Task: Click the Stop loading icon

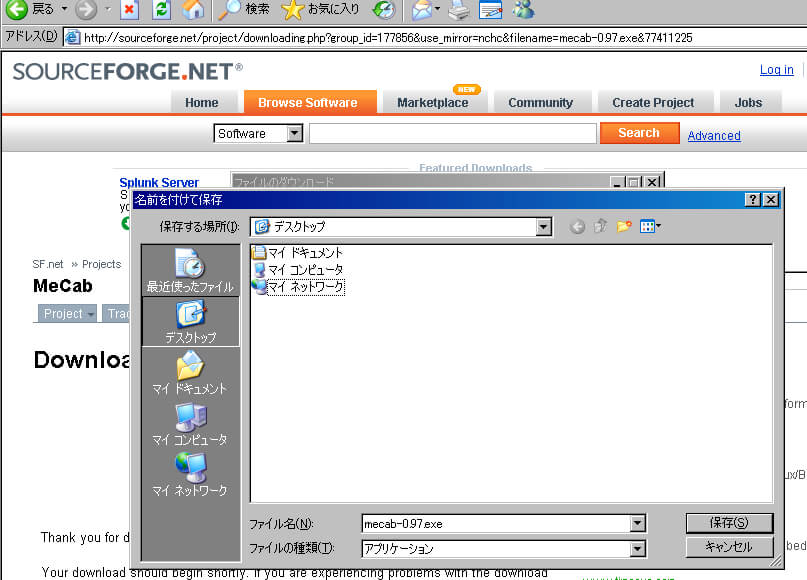Action: point(129,10)
